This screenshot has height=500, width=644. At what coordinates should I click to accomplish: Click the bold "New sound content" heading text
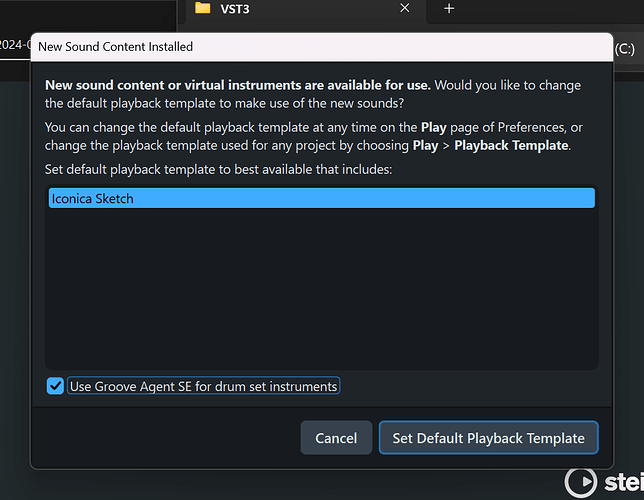tap(237, 85)
